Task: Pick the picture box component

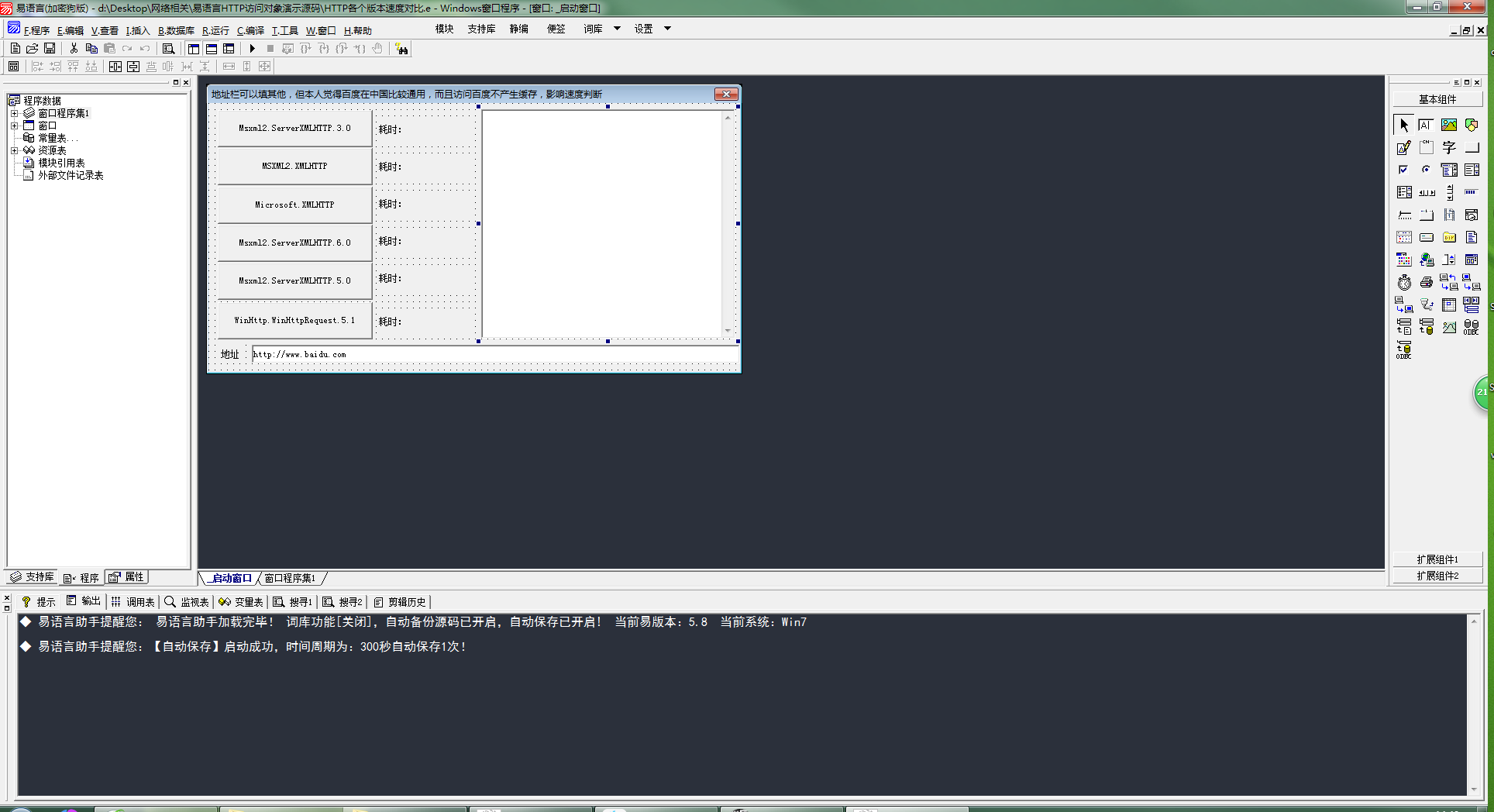Action: [x=1449, y=125]
